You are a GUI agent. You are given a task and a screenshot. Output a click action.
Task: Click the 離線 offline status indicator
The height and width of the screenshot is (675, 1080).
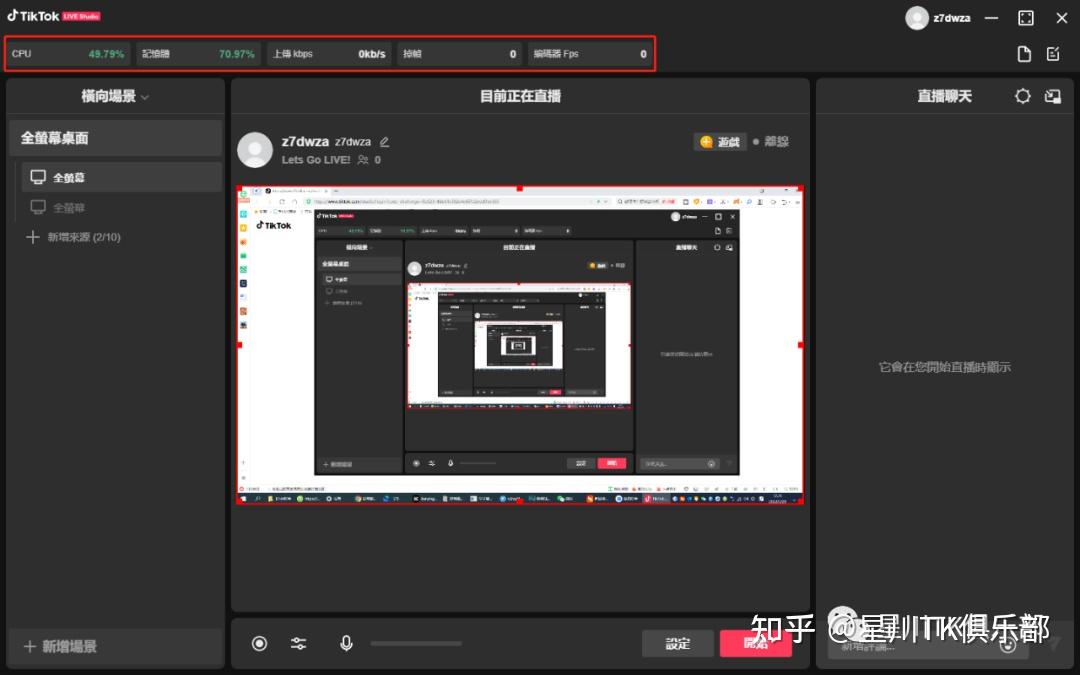coord(771,142)
